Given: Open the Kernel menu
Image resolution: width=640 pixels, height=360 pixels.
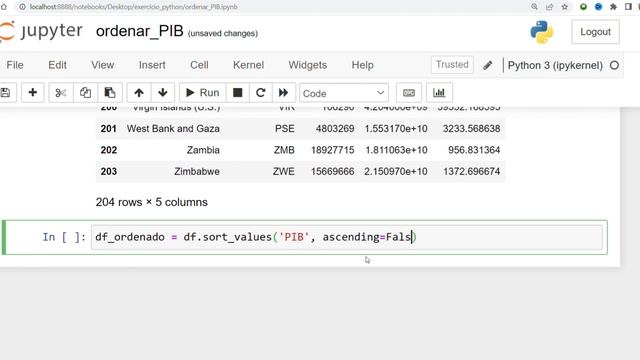Looking at the screenshot, I should (248, 65).
